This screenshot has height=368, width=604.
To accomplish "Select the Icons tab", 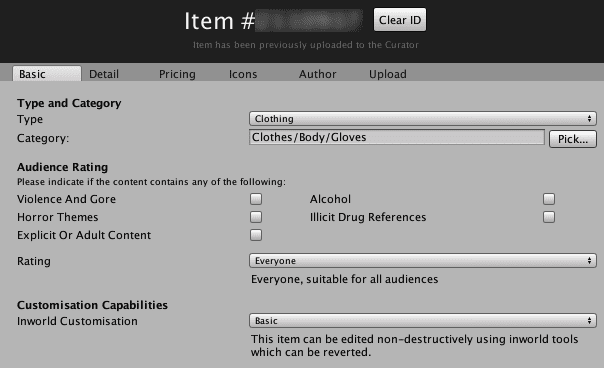I will [243, 74].
